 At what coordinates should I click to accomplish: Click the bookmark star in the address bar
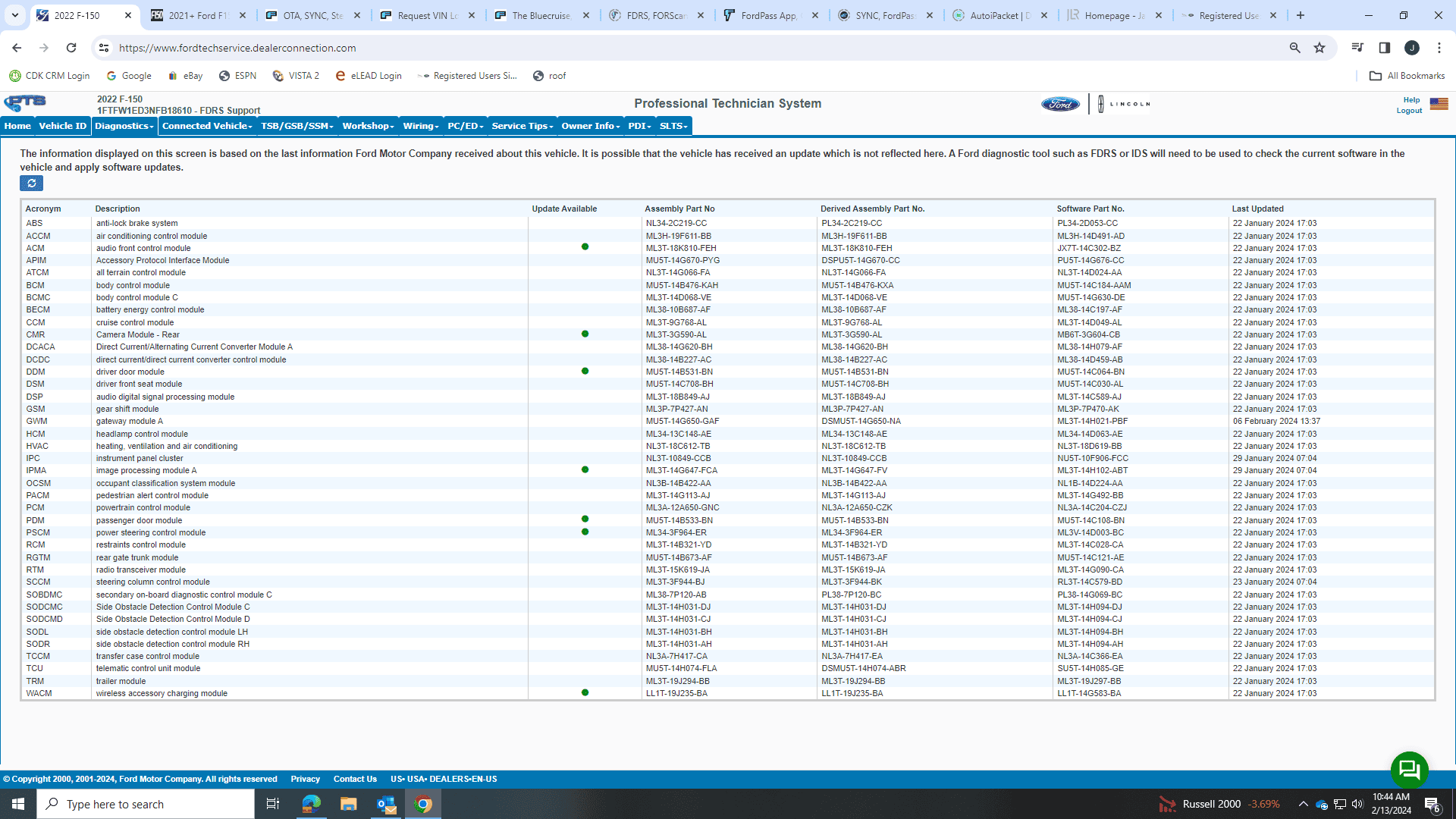click(1319, 47)
